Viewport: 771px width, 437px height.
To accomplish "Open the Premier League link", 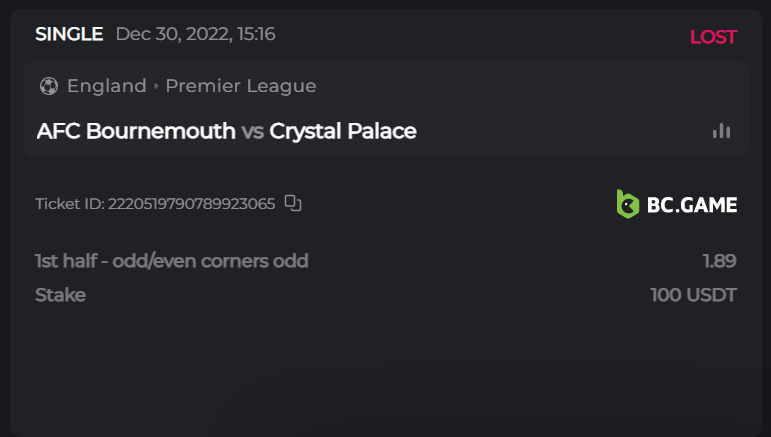I will (241, 86).
